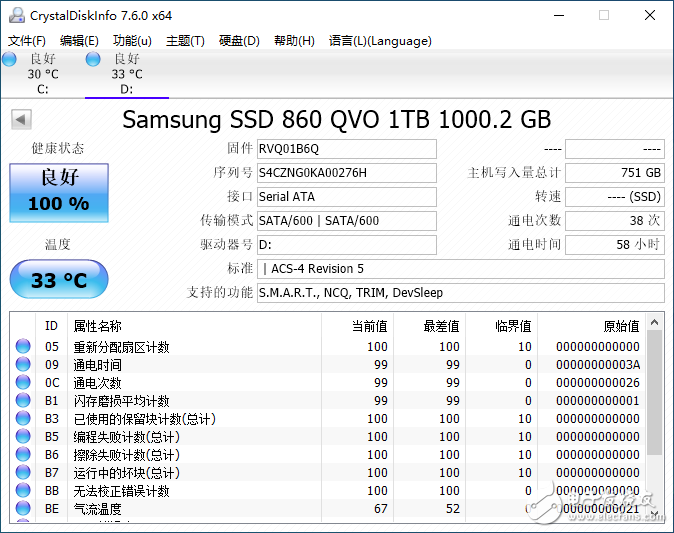Select the 通电次数 attribute row in list
This screenshot has height=533, width=674.
328,383
